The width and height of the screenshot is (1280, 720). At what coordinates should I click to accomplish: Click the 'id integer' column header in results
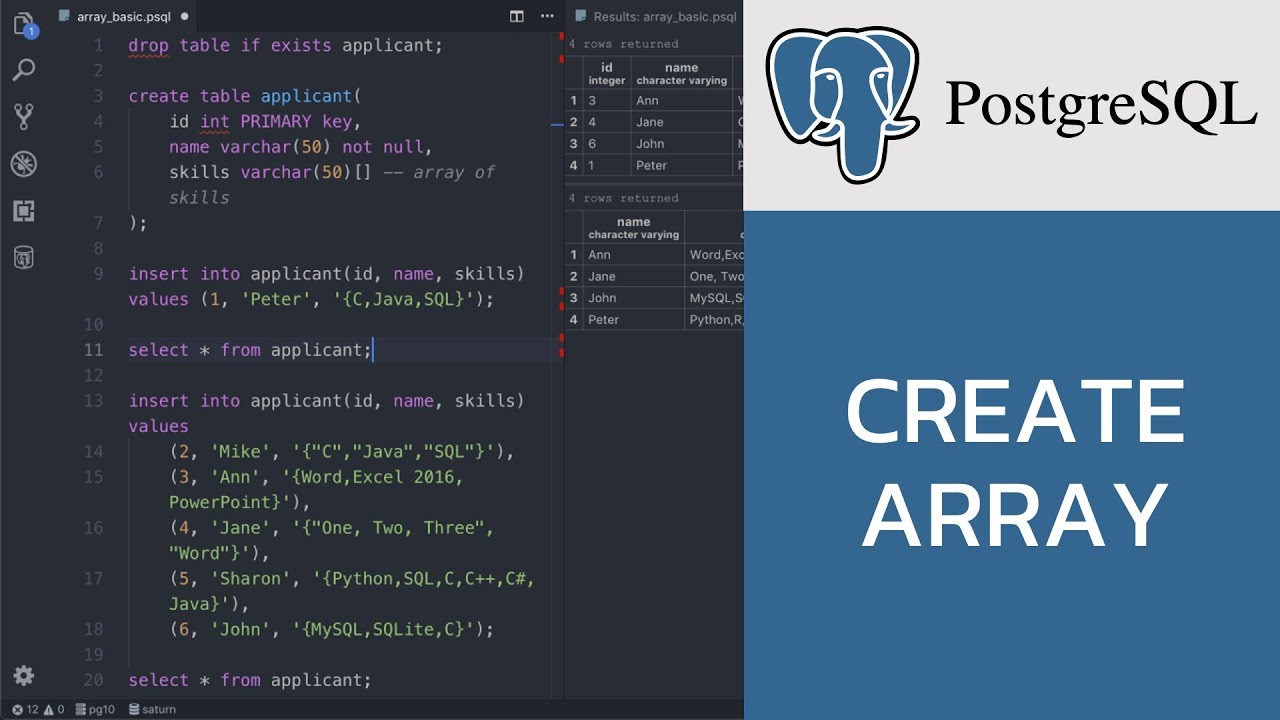pyautogui.click(x=606, y=73)
